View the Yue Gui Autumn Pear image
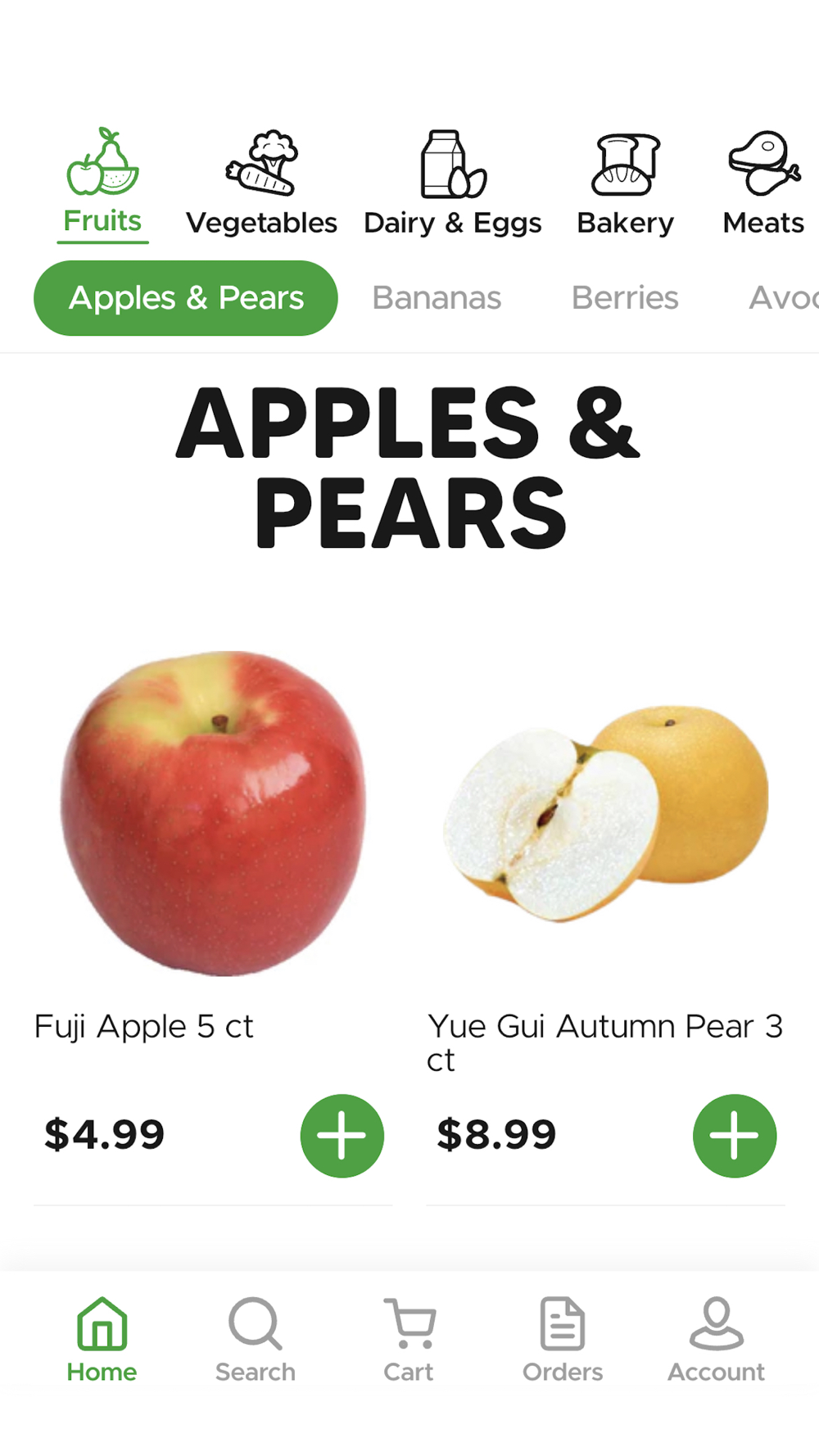Image resolution: width=819 pixels, height=1456 pixels. click(x=606, y=813)
